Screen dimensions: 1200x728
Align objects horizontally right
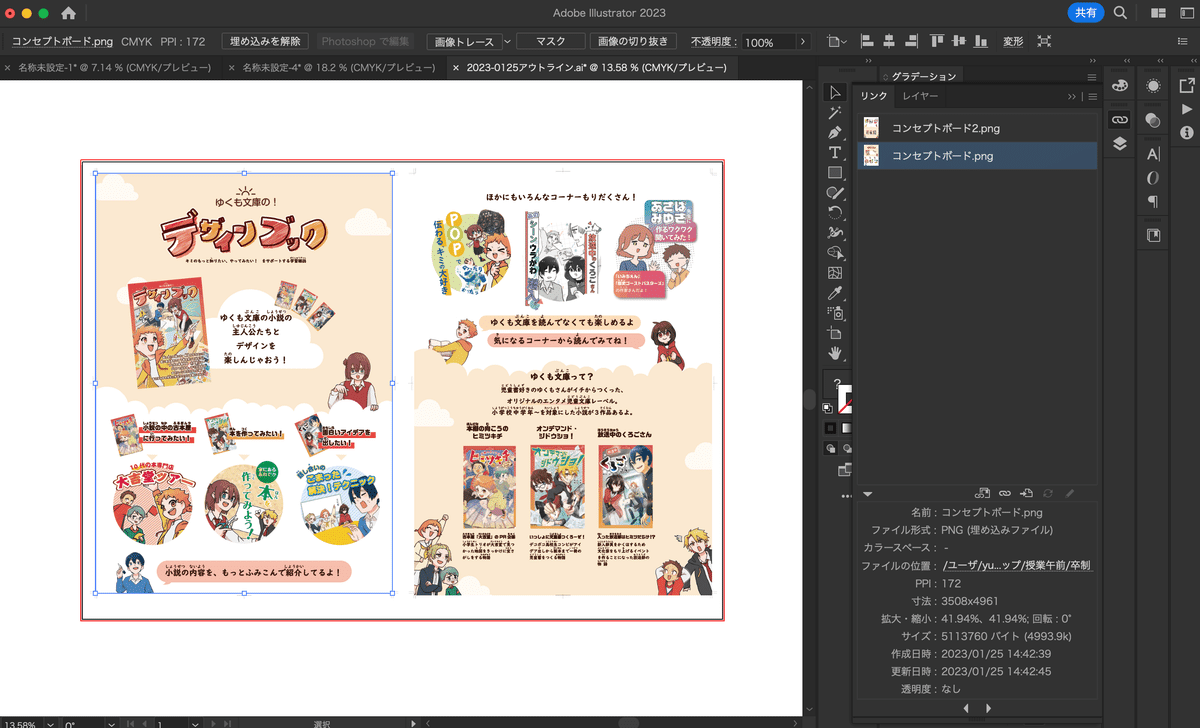coord(909,41)
